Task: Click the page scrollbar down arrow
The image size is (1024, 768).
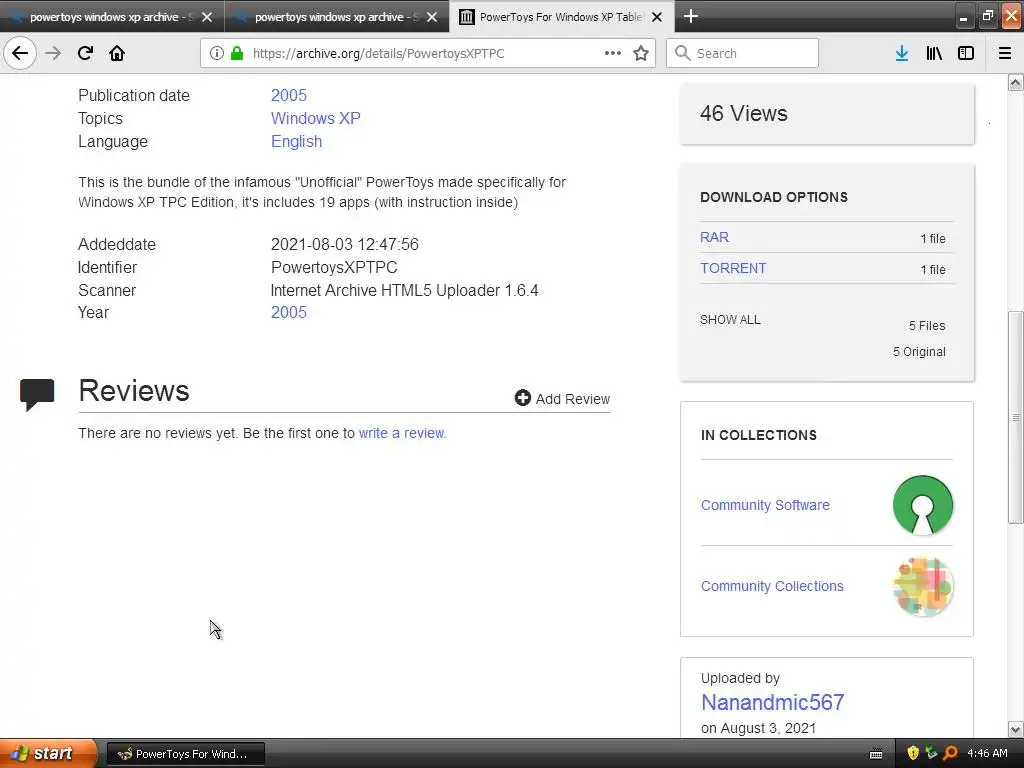Action: point(1016,729)
